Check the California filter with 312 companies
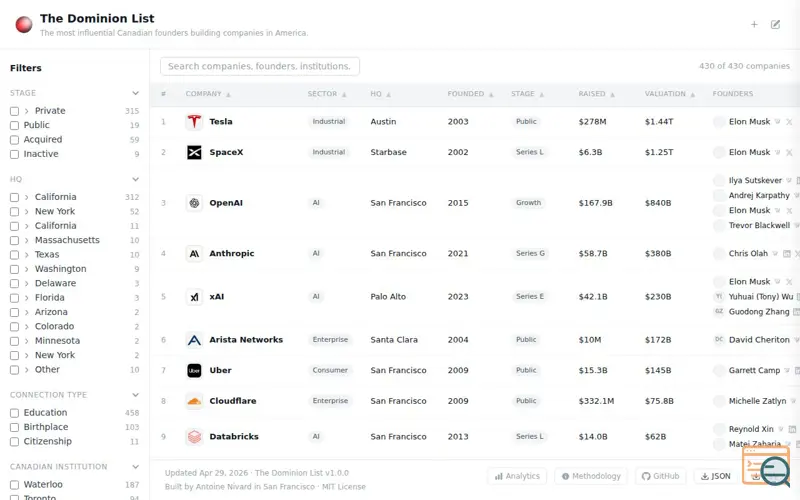800x500 pixels. click(14, 197)
